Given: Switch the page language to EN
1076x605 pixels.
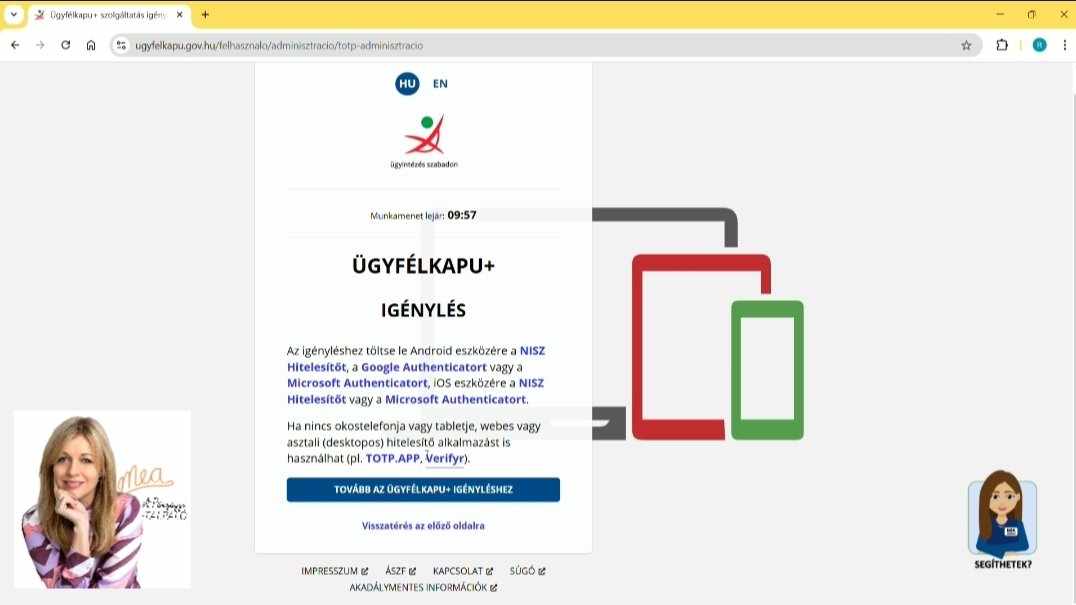Looking at the screenshot, I should point(440,84).
